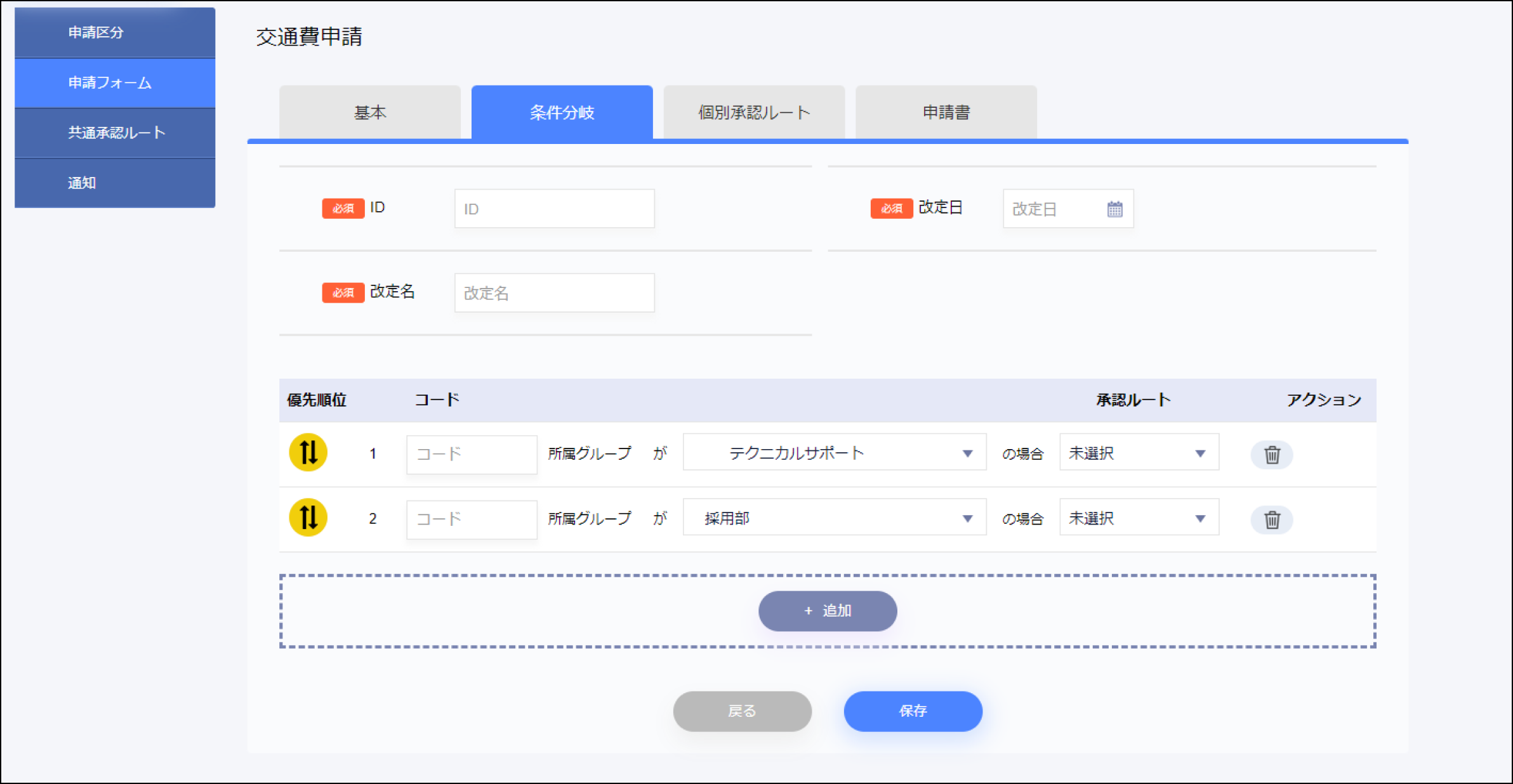Click the gray 戻る button
1513x784 pixels.
(x=742, y=710)
